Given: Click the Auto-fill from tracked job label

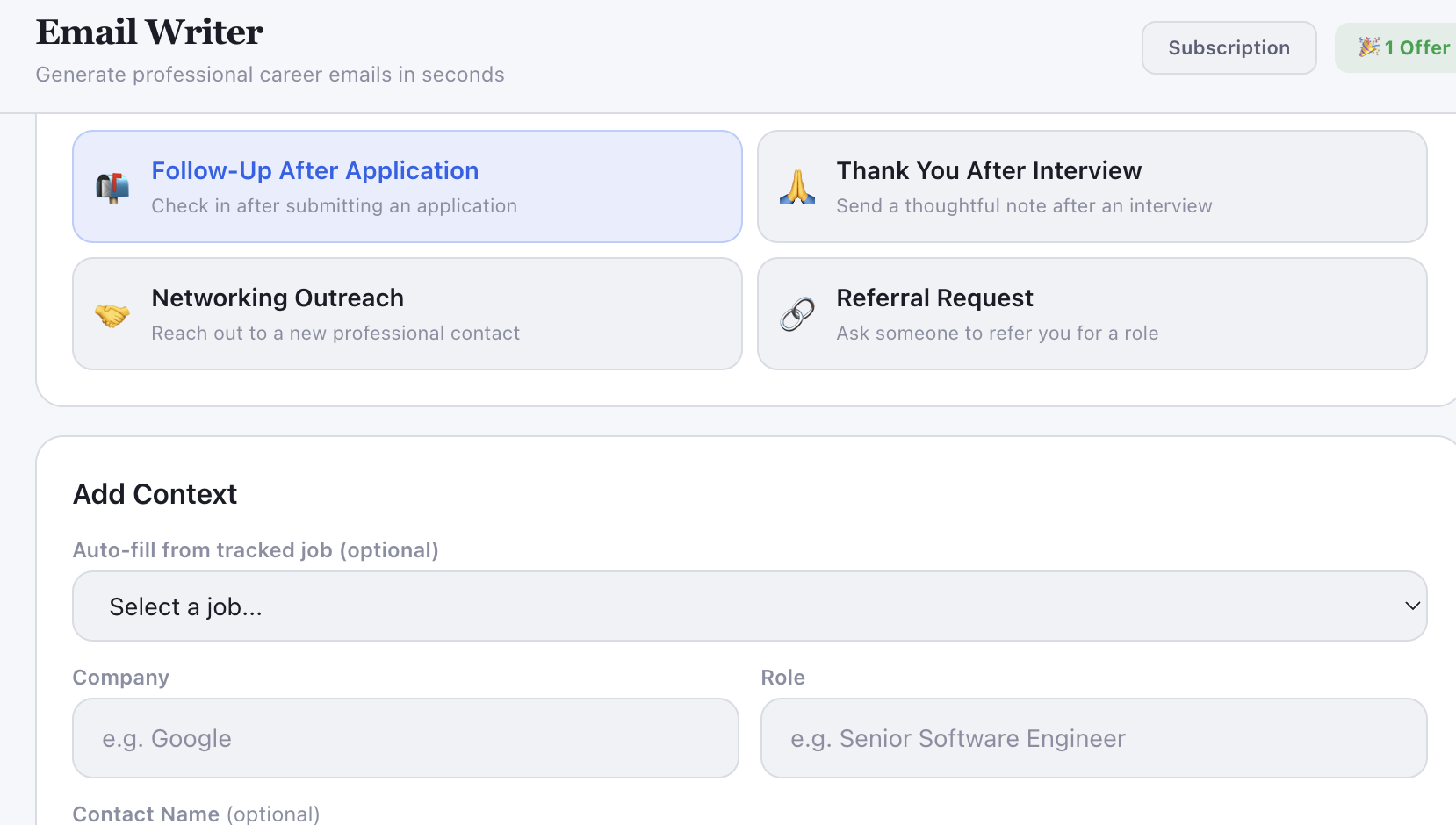Looking at the screenshot, I should point(256,549).
